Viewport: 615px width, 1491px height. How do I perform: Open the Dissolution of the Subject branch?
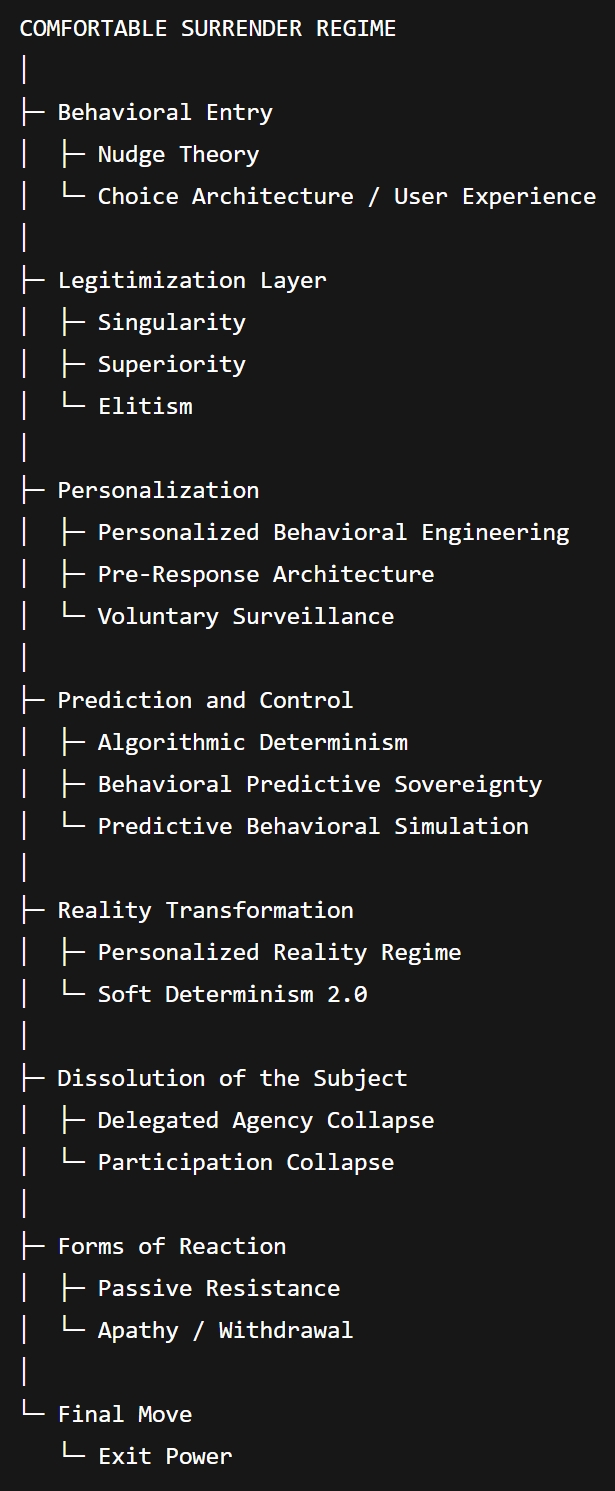pos(232,1078)
